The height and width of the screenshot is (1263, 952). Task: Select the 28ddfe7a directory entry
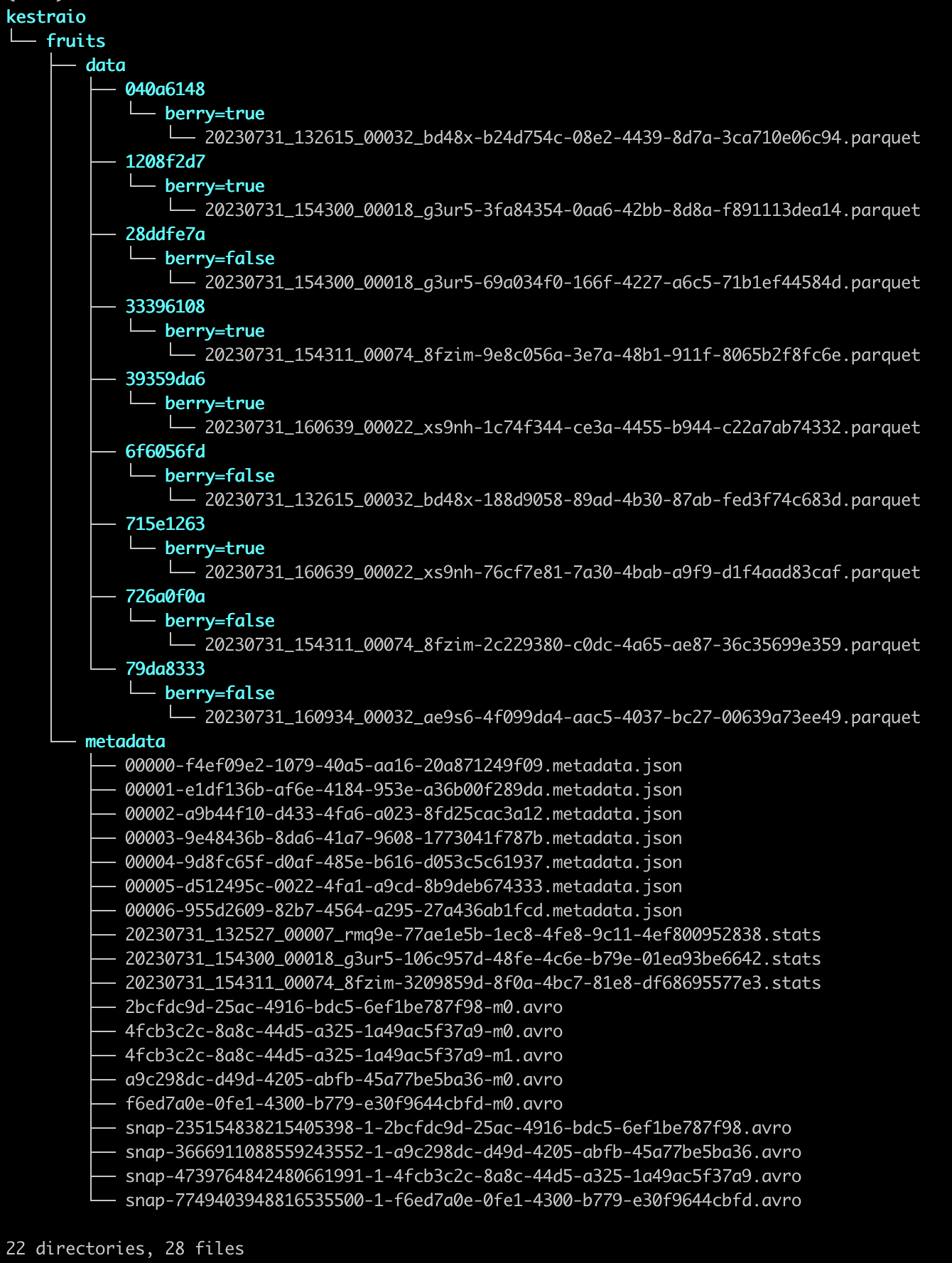coord(165,234)
